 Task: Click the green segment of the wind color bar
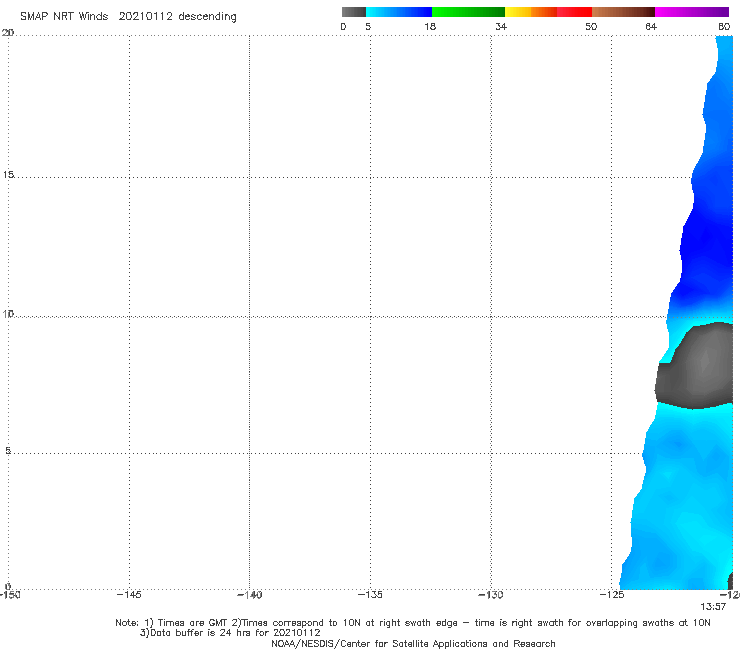pos(468,12)
